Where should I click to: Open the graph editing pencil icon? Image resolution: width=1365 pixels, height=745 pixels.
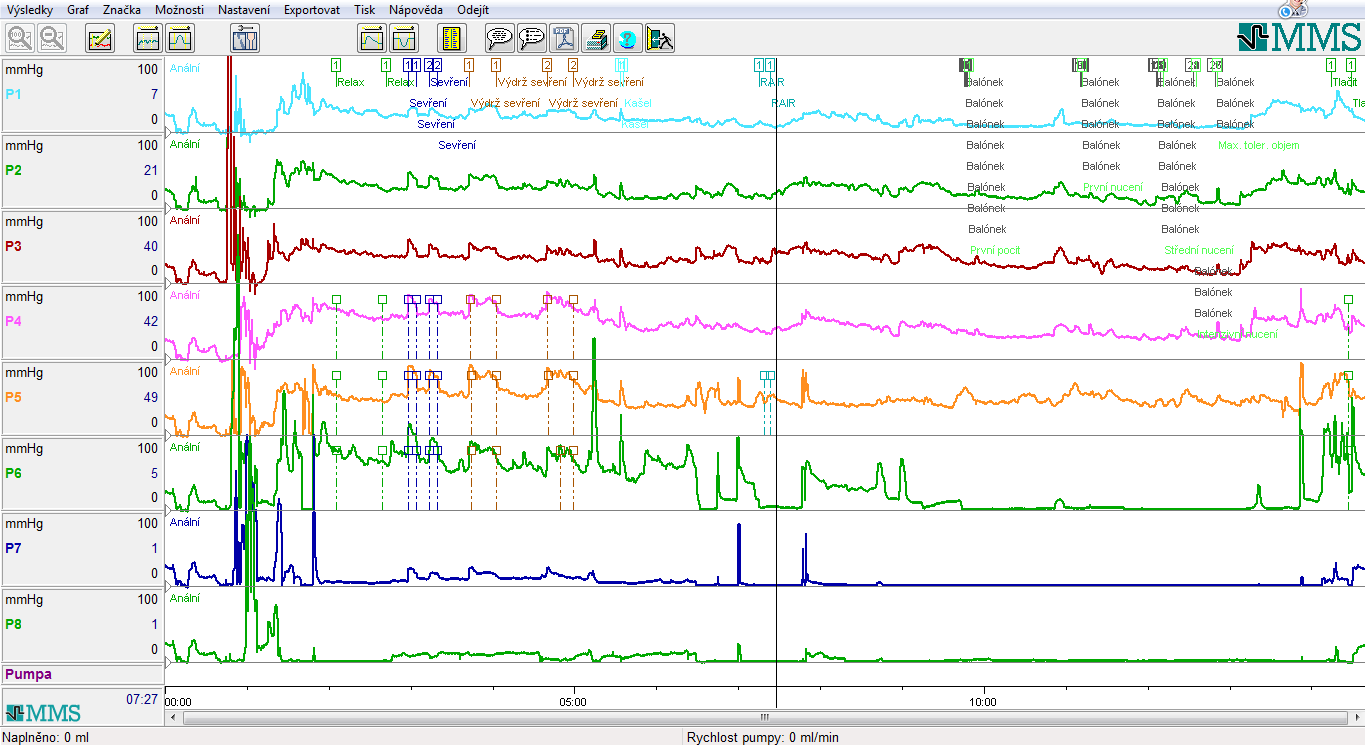pyautogui.click(x=100, y=39)
